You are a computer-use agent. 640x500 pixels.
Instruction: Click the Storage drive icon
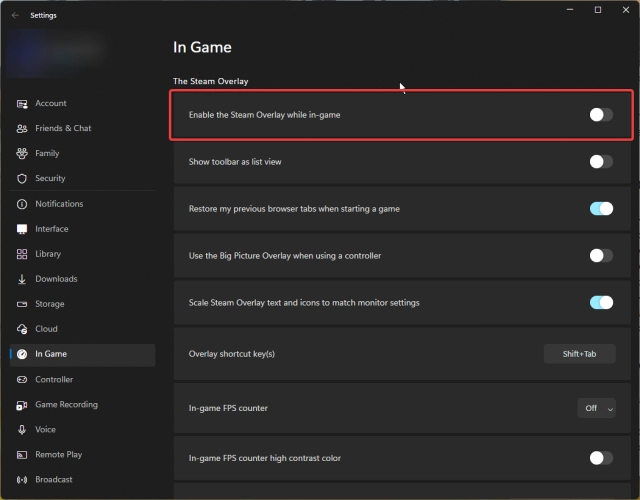pyautogui.click(x=22, y=304)
